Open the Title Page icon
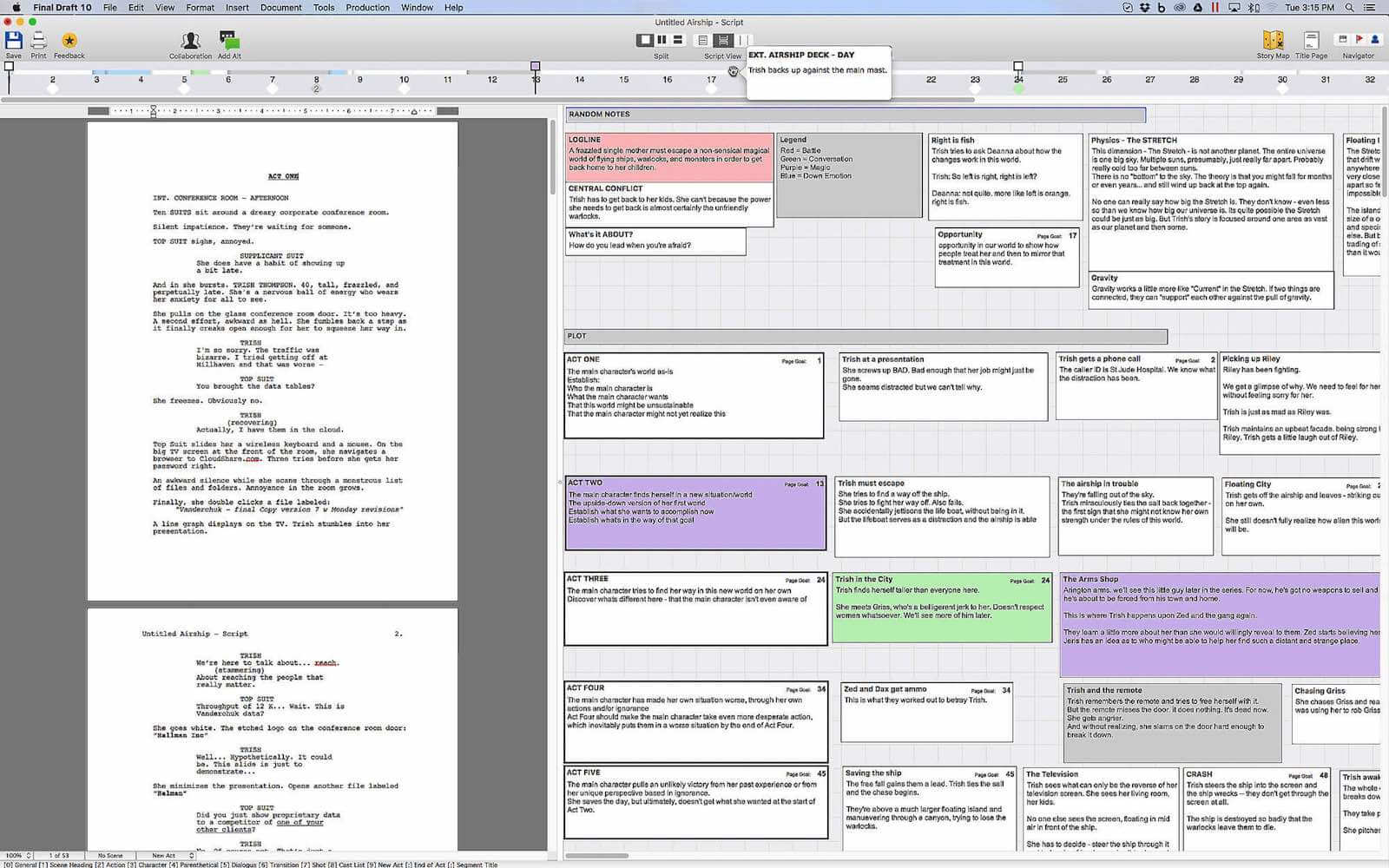Viewport: 1389px width, 868px height. (x=1311, y=40)
